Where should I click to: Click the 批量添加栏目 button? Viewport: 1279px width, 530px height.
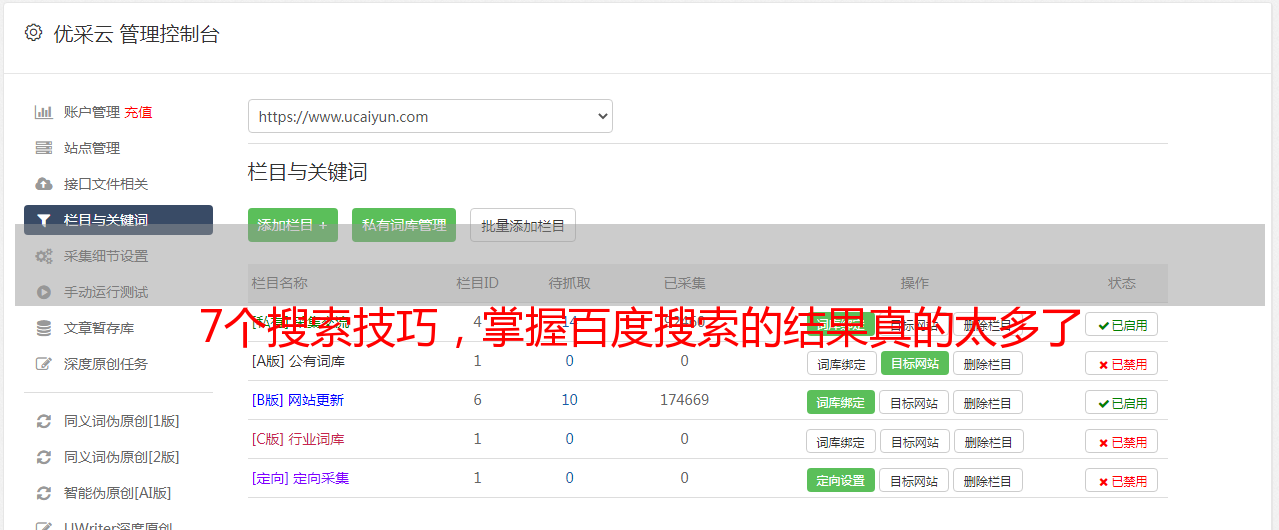[x=523, y=225]
